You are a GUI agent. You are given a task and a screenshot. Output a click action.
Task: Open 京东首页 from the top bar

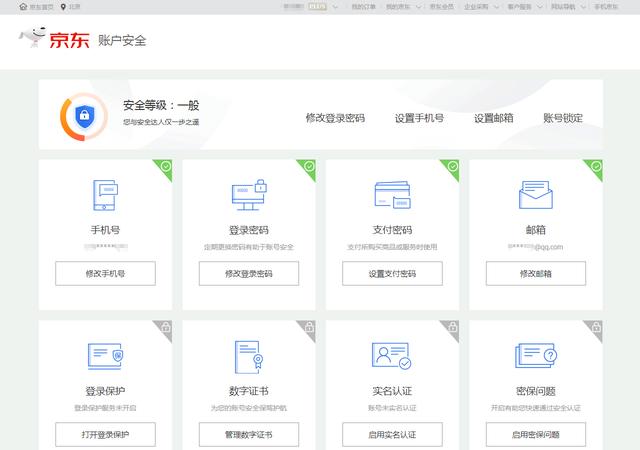[37, 7]
